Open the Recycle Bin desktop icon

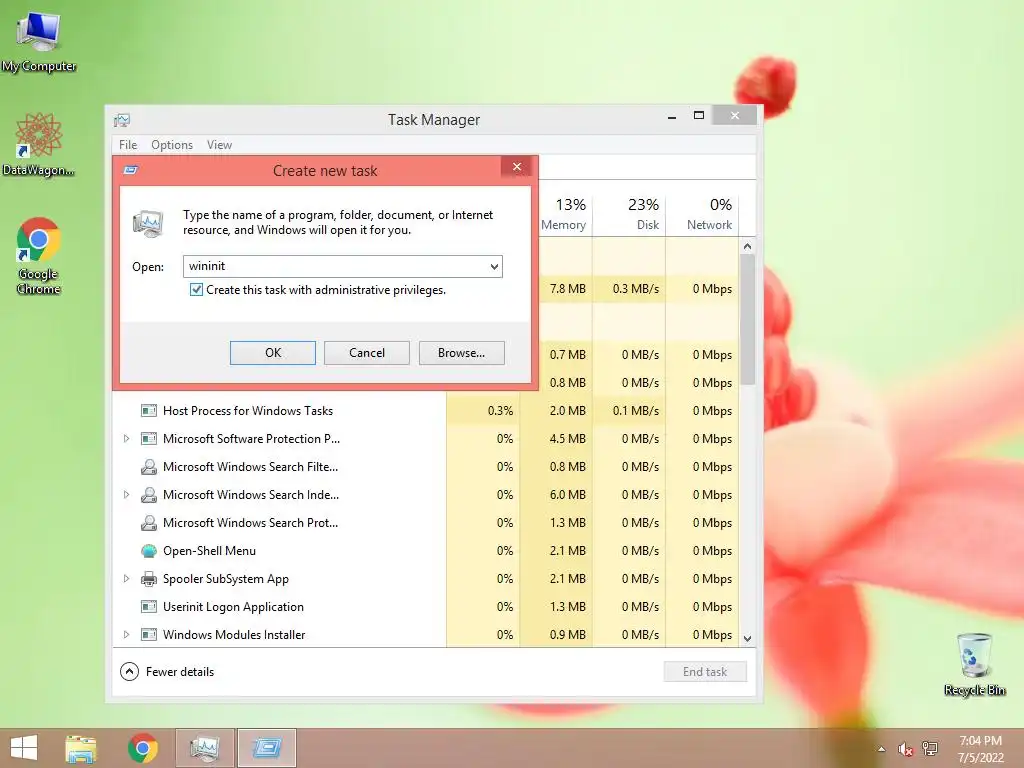click(x=974, y=664)
